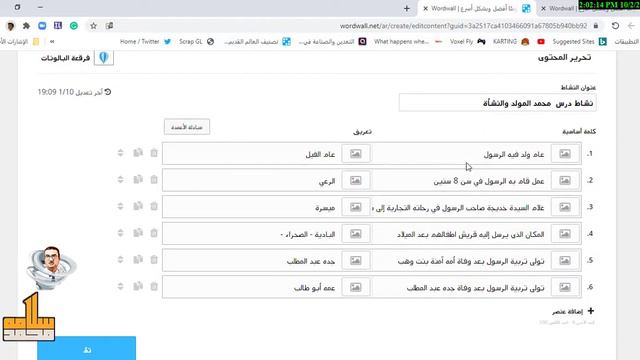This screenshot has height=360, width=640.
Task: Add image to definition ميسرة
Action: [x=356, y=207]
